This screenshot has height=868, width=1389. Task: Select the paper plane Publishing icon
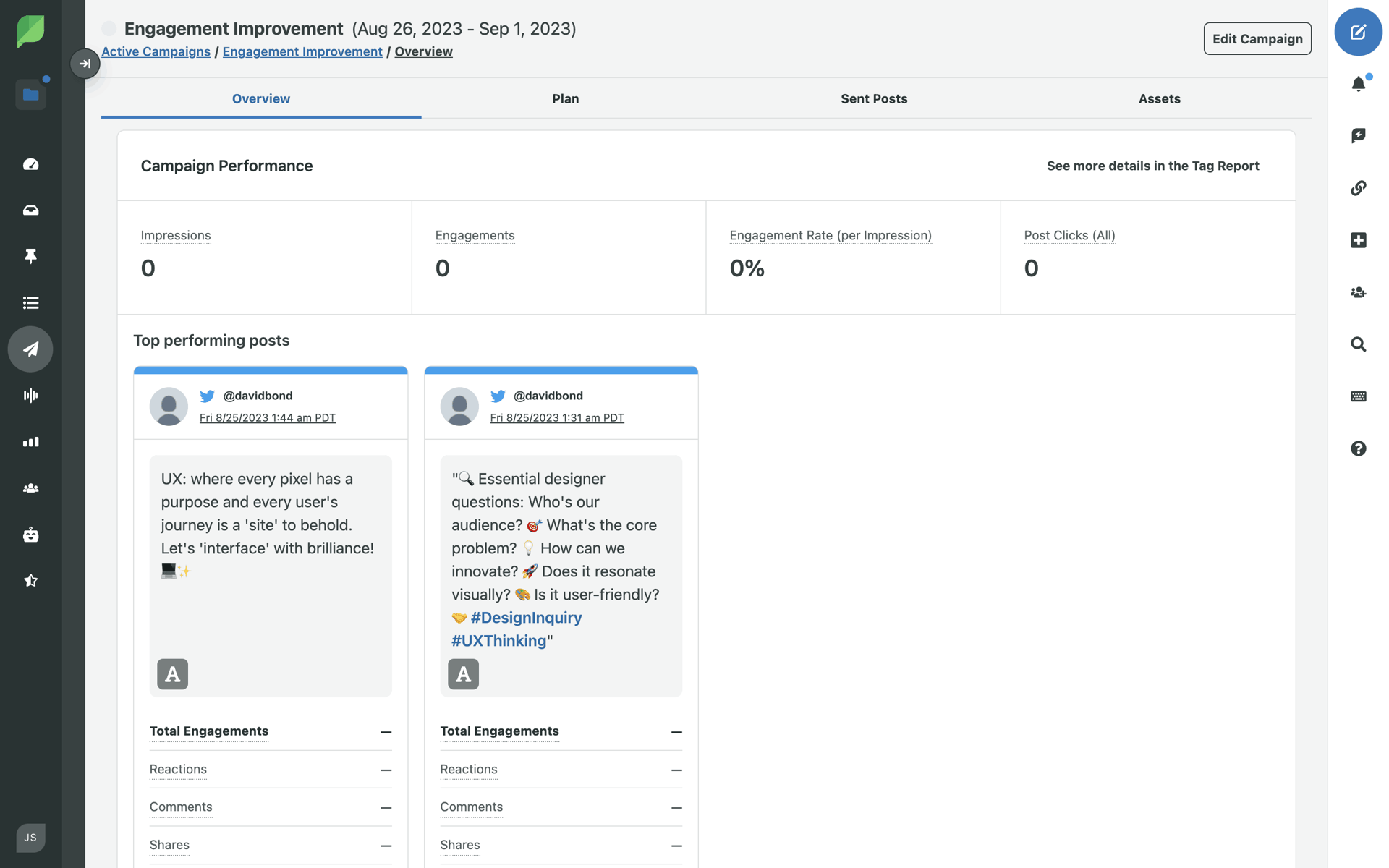[x=30, y=349]
